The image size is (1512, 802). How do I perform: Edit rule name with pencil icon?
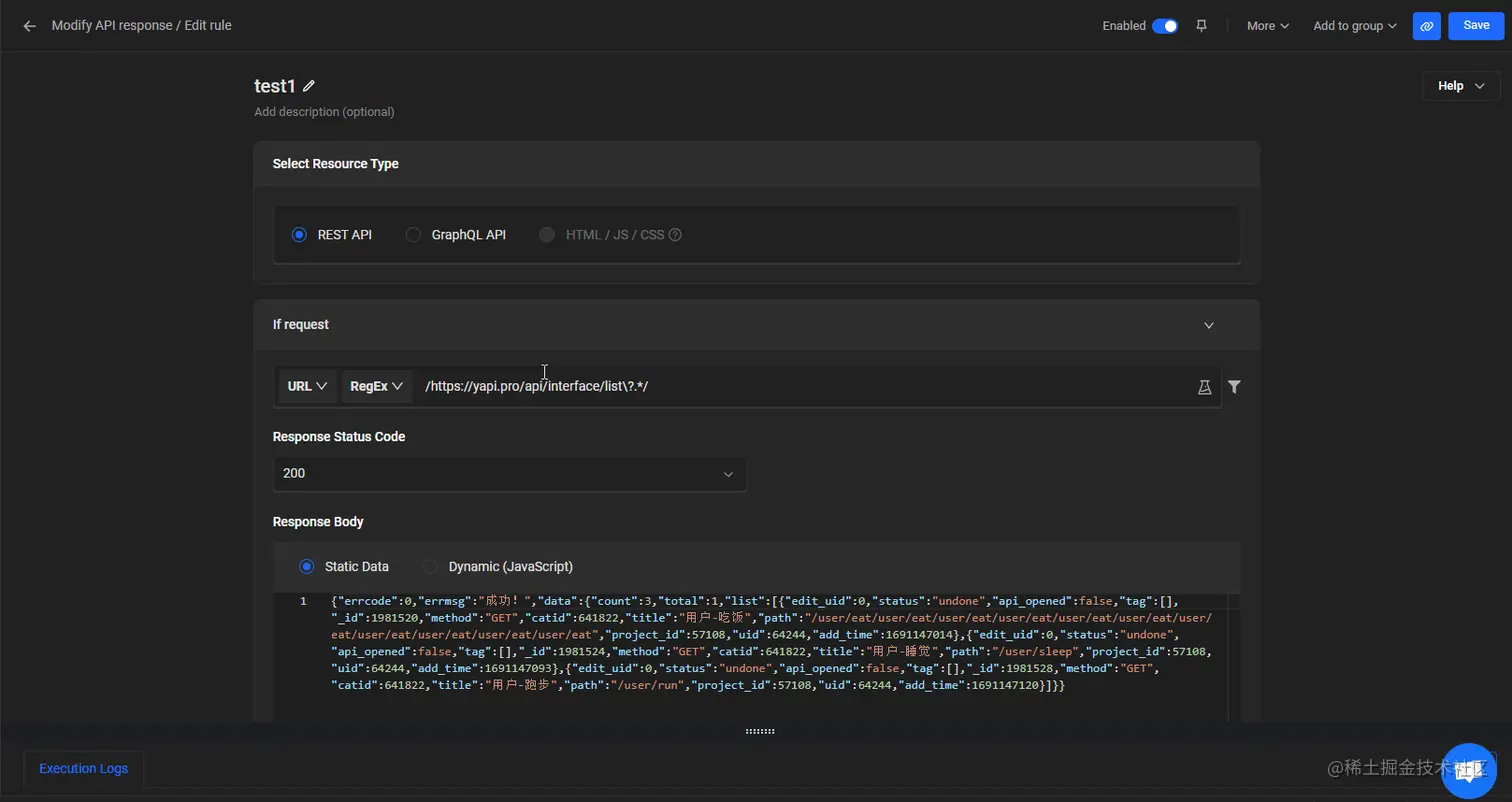point(309,87)
